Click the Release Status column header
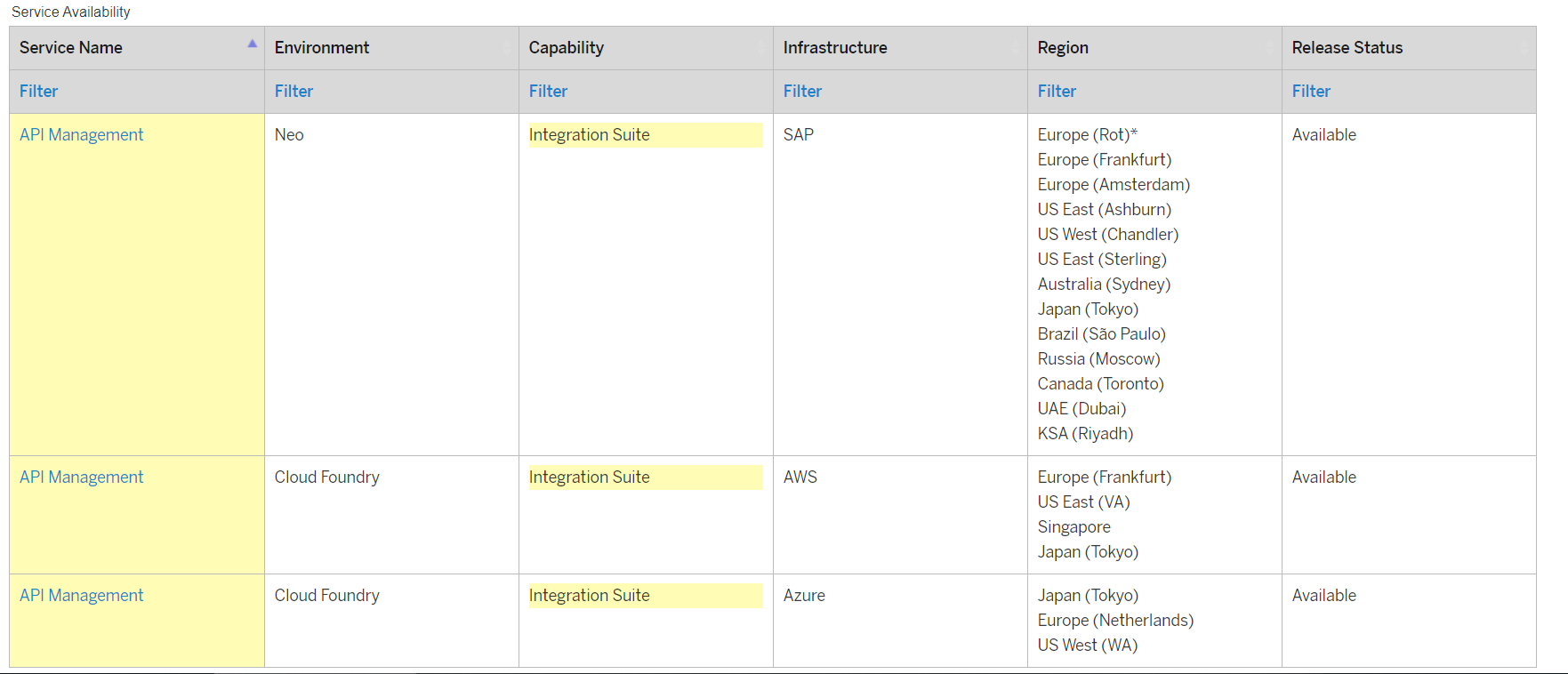The width and height of the screenshot is (1568, 674). click(1347, 48)
